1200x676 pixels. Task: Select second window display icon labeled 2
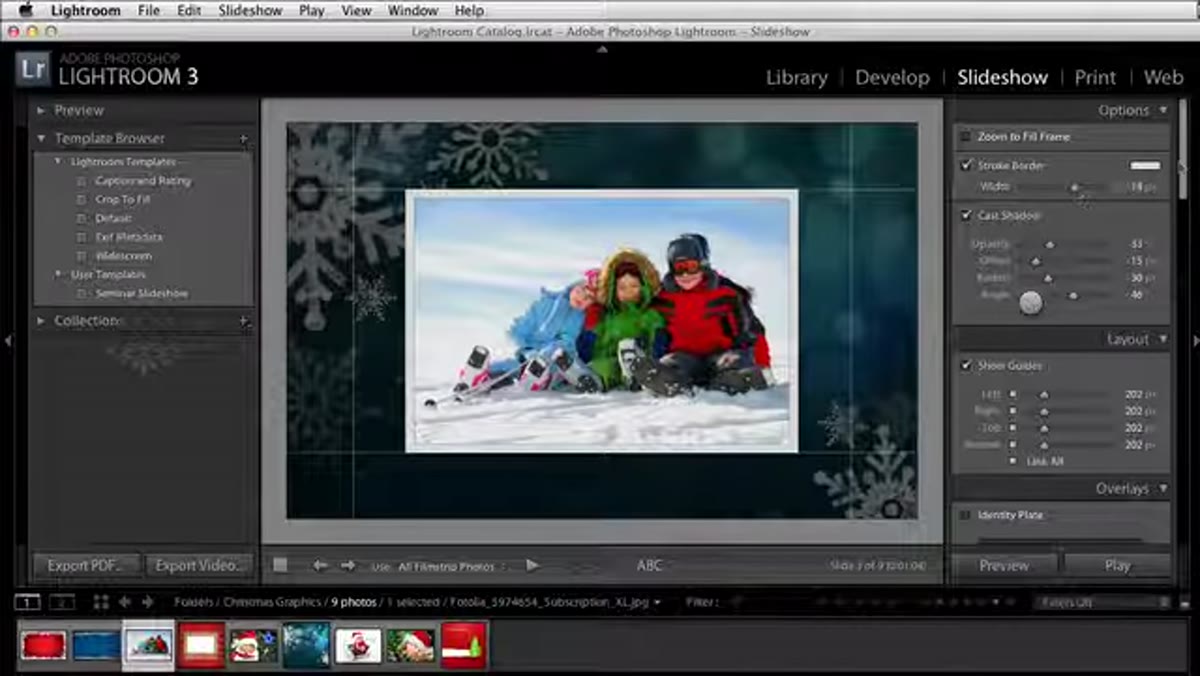pyautogui.click(x=62, y=602)
